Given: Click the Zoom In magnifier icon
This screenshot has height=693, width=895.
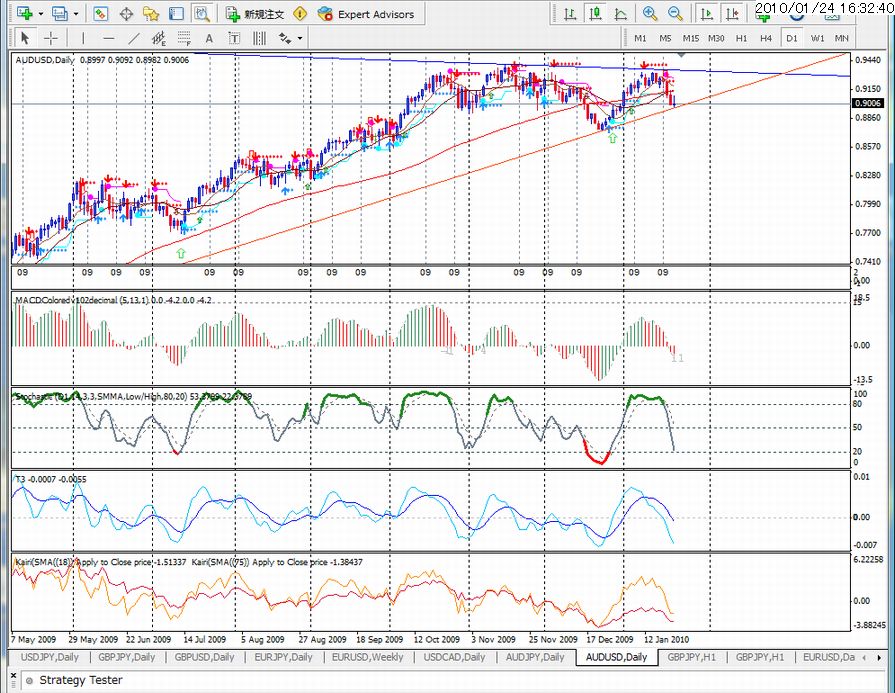Looking at the screenshot, I should pos(650,14).
